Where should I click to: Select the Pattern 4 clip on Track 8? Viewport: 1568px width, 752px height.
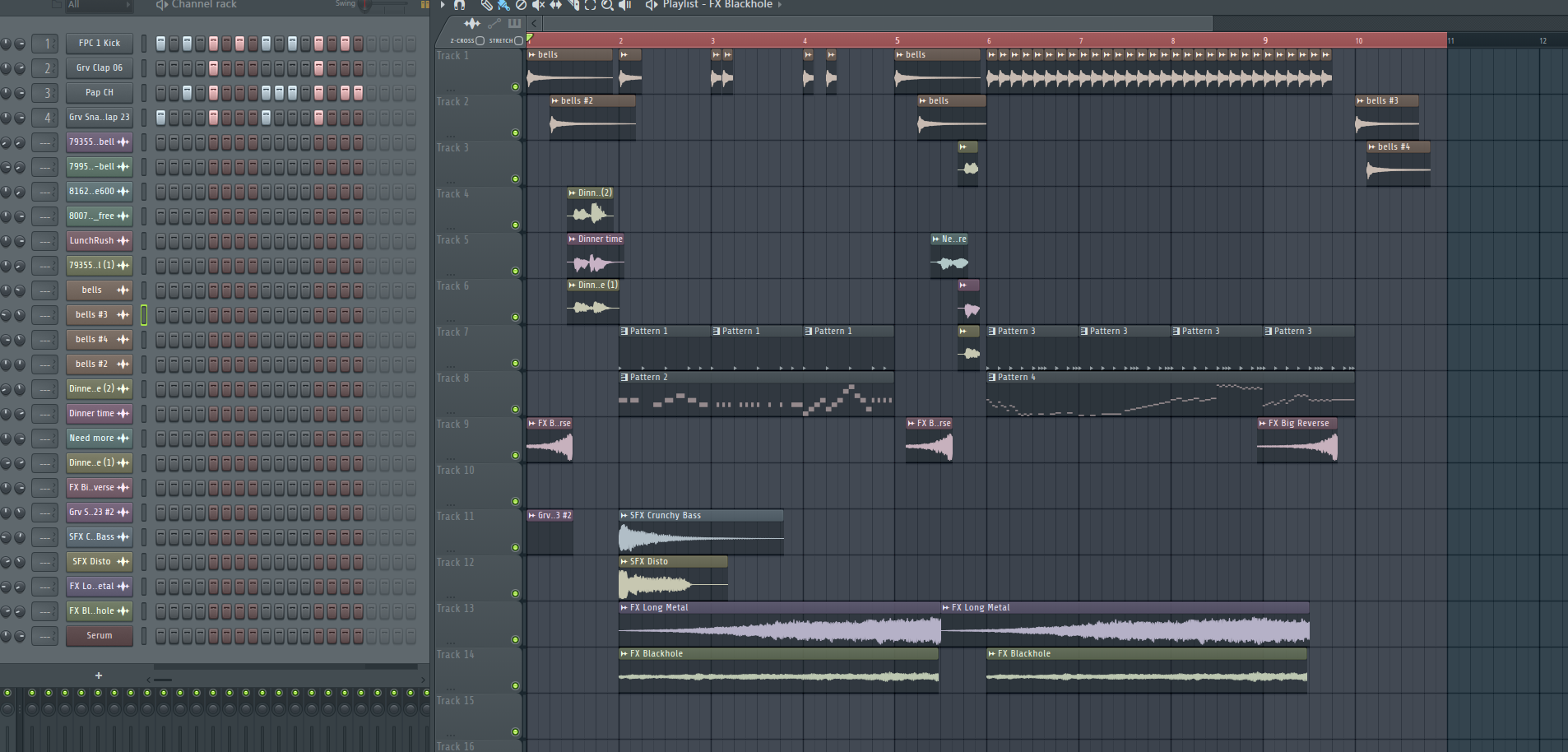(1171, 393)
